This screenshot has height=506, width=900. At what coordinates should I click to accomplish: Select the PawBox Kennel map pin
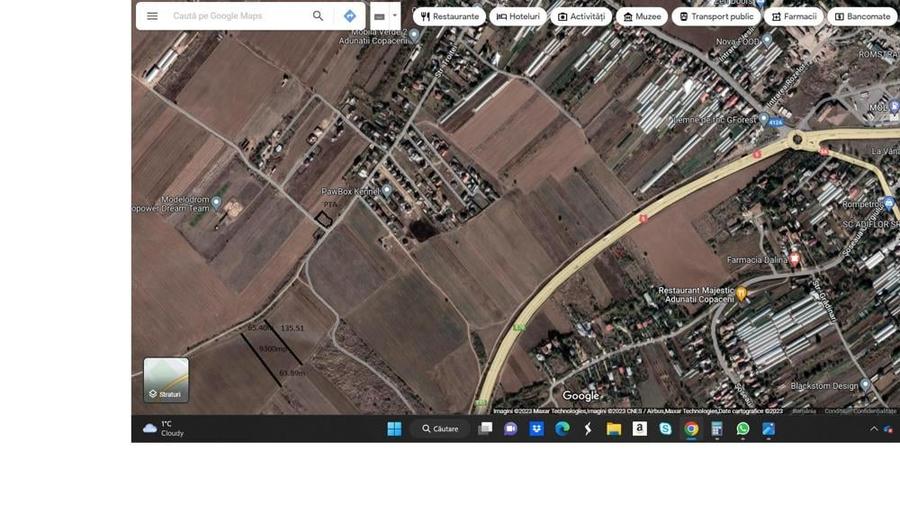coord(387,190)
